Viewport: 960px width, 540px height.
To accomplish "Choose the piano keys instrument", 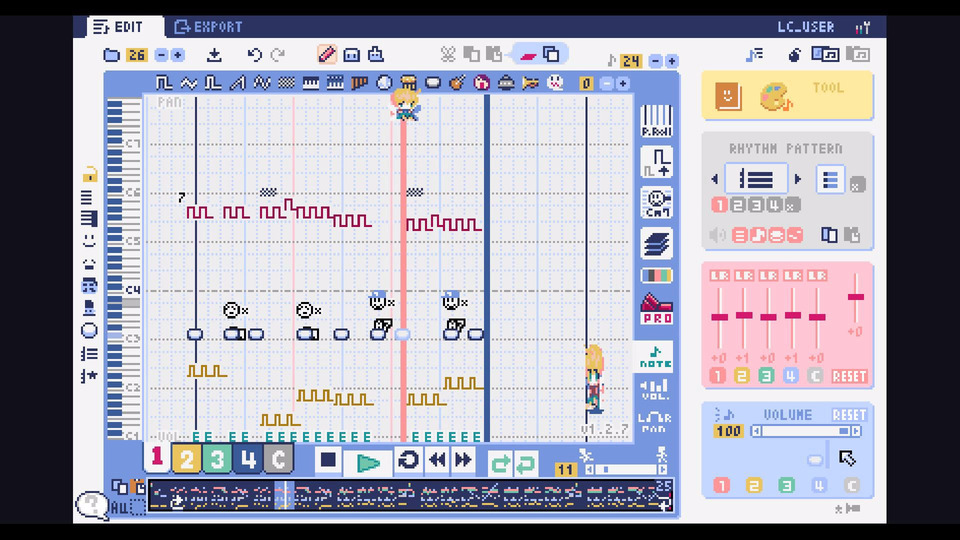I will (x=310, y=83).
